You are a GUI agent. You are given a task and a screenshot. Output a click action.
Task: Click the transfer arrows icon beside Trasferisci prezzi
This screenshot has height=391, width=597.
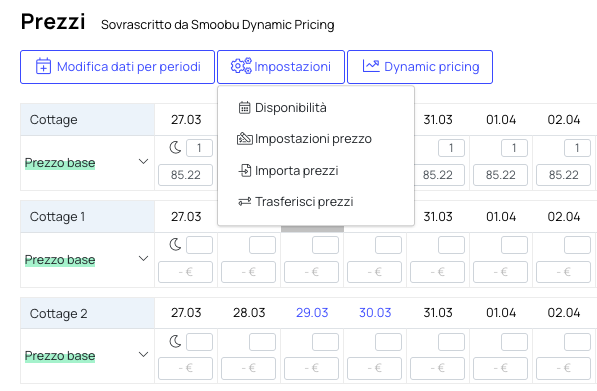(244, 201)
